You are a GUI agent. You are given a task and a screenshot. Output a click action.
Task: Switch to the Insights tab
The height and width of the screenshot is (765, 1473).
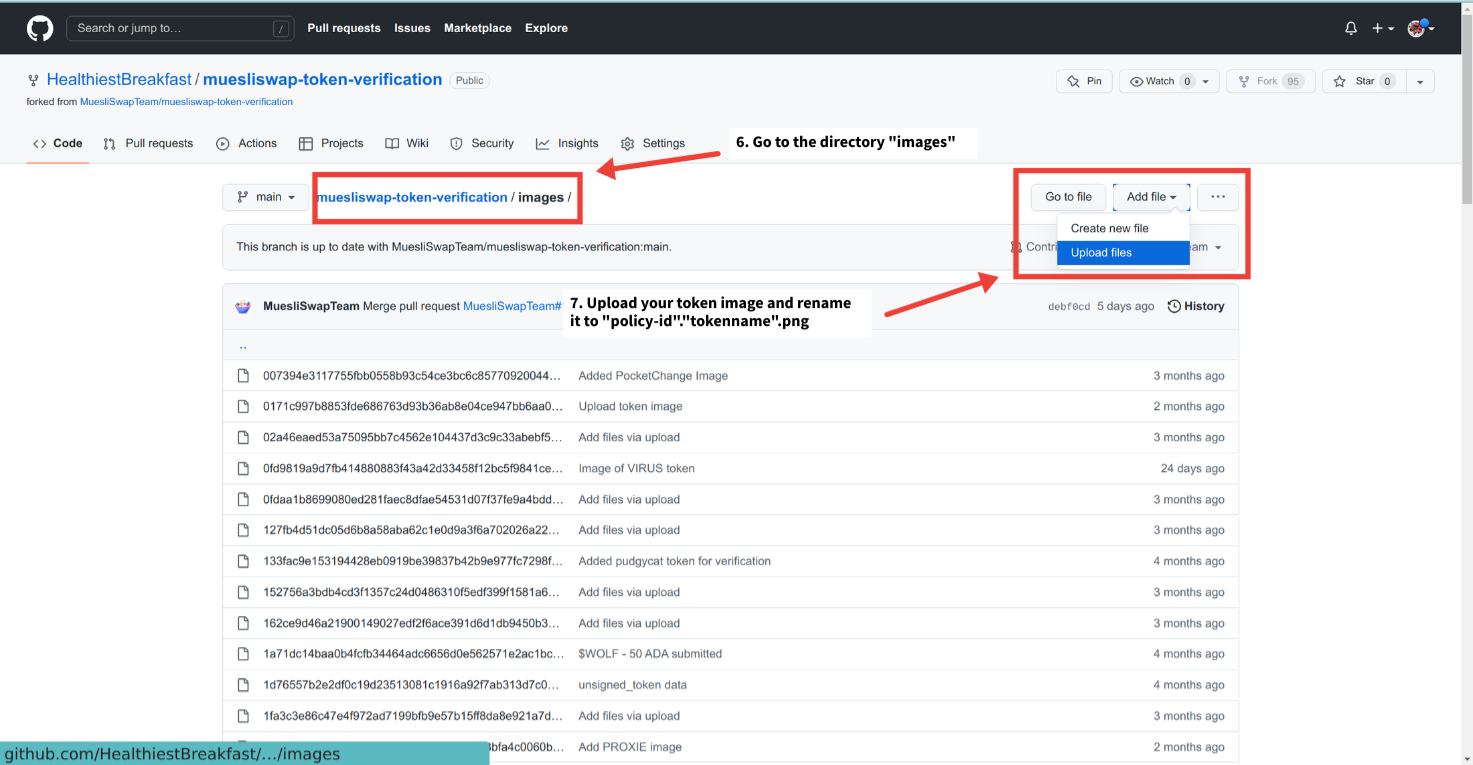[x=567, y=143]
